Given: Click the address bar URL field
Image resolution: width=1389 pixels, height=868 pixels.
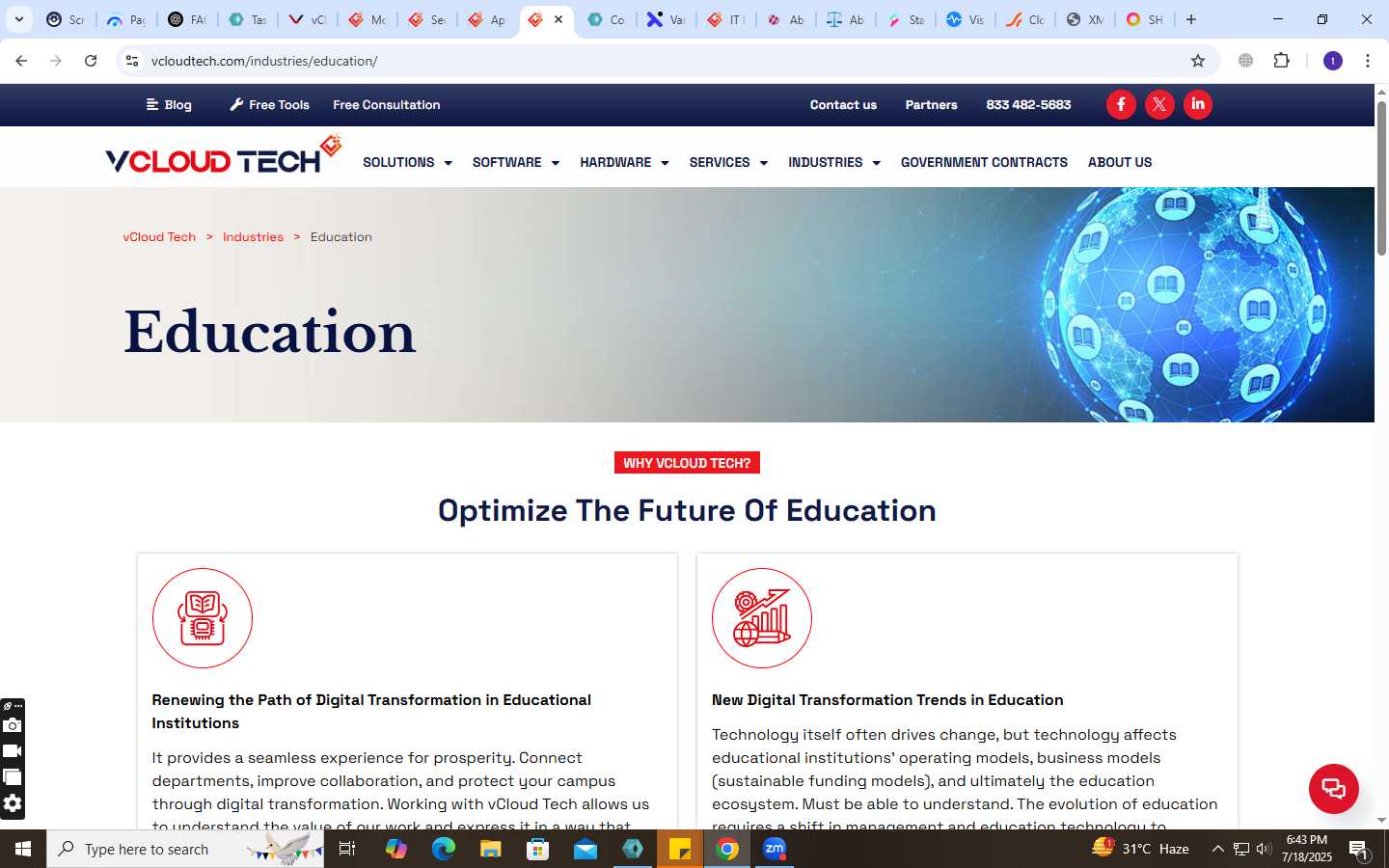Looking at the screenshot, I should coord(666,61).
